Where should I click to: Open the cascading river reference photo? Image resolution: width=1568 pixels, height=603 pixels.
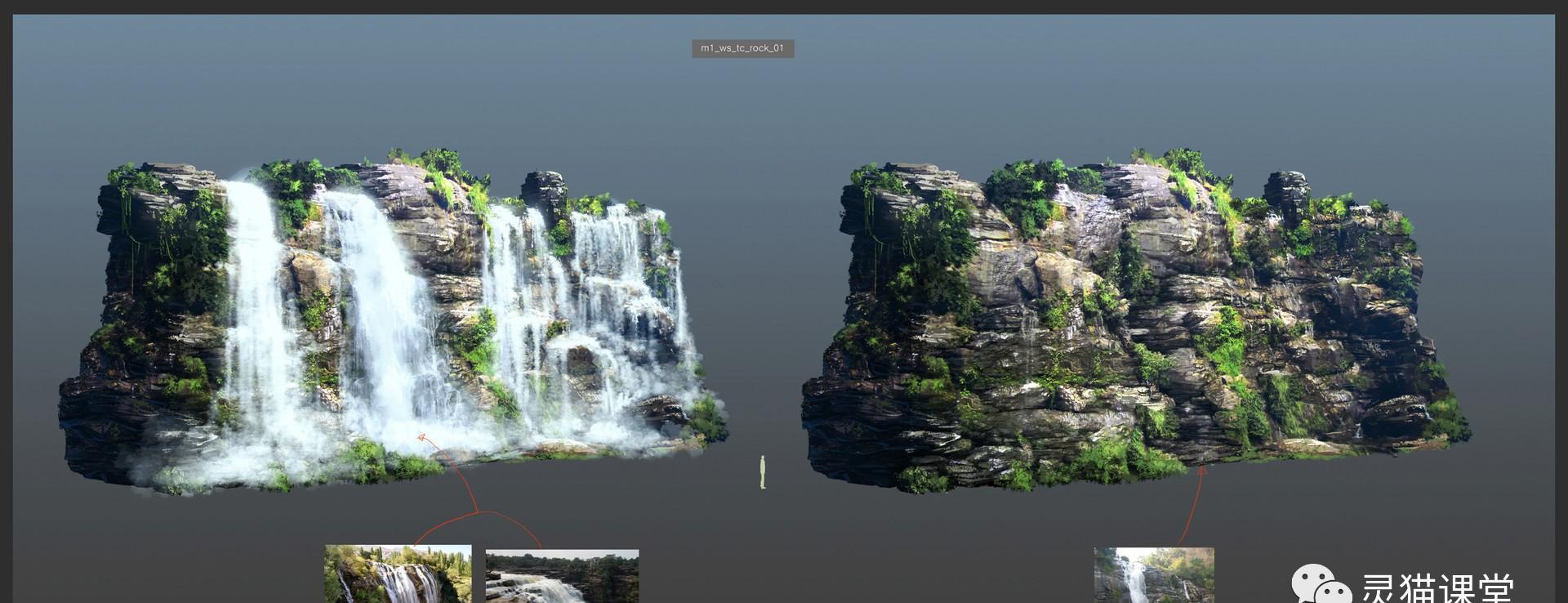click(562, 576)
